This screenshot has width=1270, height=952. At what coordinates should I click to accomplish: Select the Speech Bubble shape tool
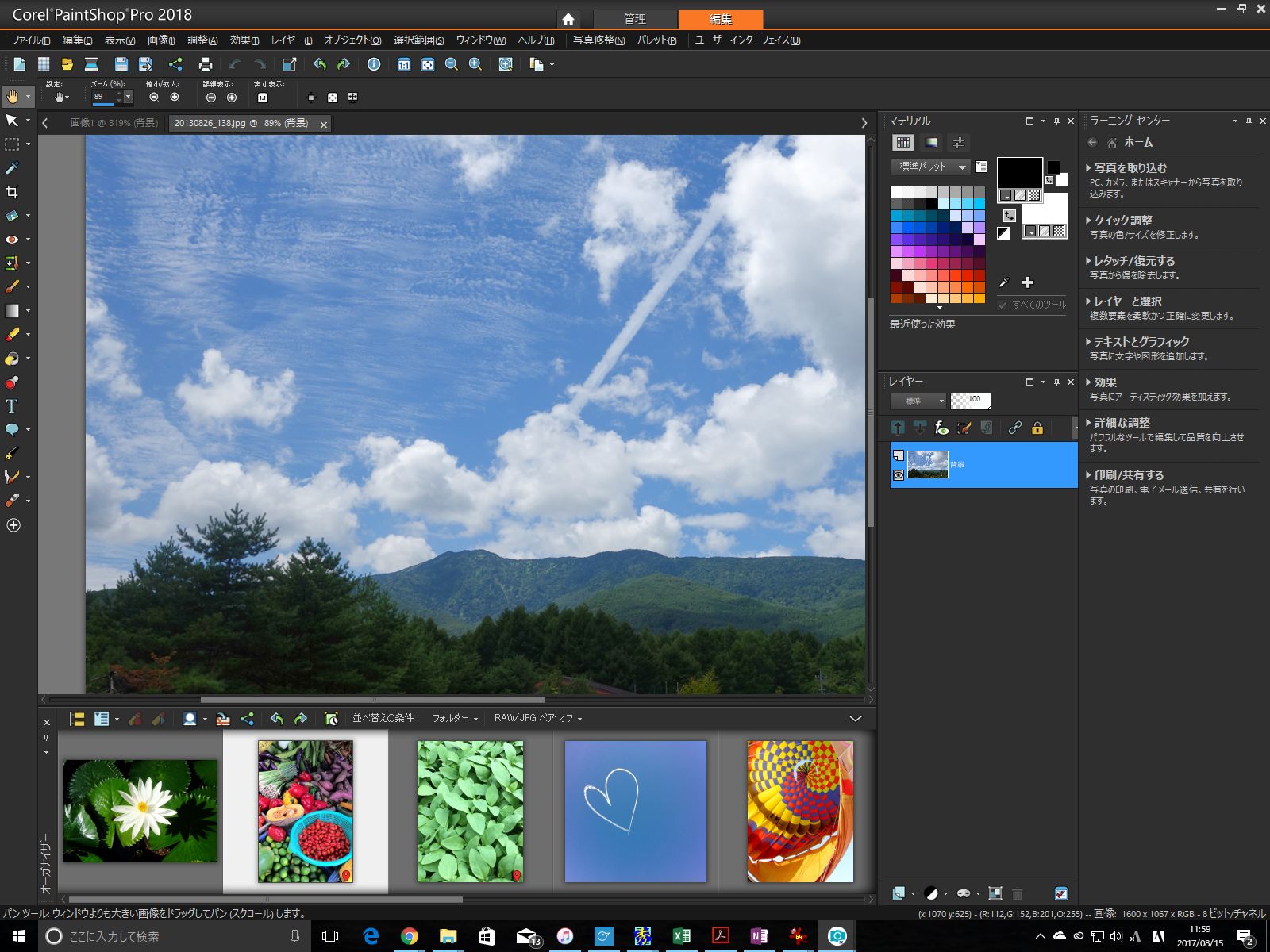tap(12, 429)
